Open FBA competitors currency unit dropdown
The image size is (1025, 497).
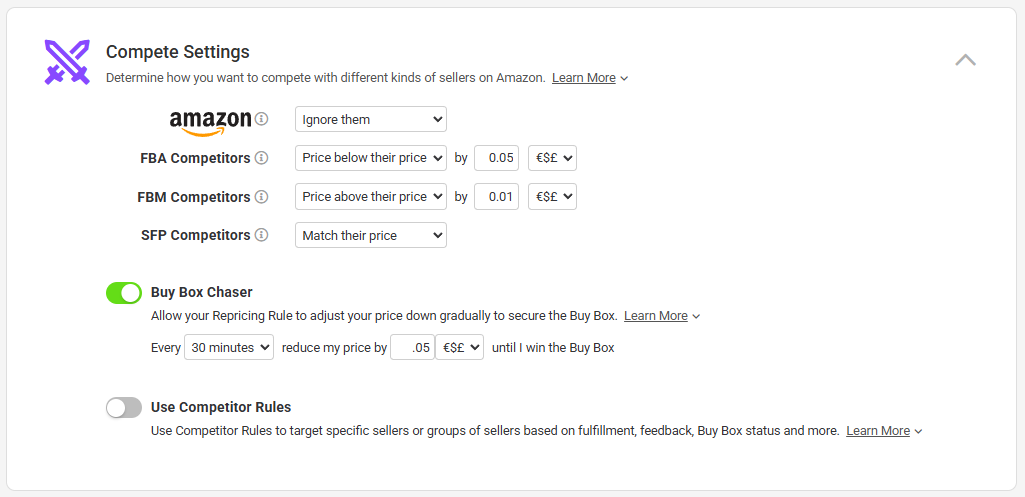[x=552, y=158]
